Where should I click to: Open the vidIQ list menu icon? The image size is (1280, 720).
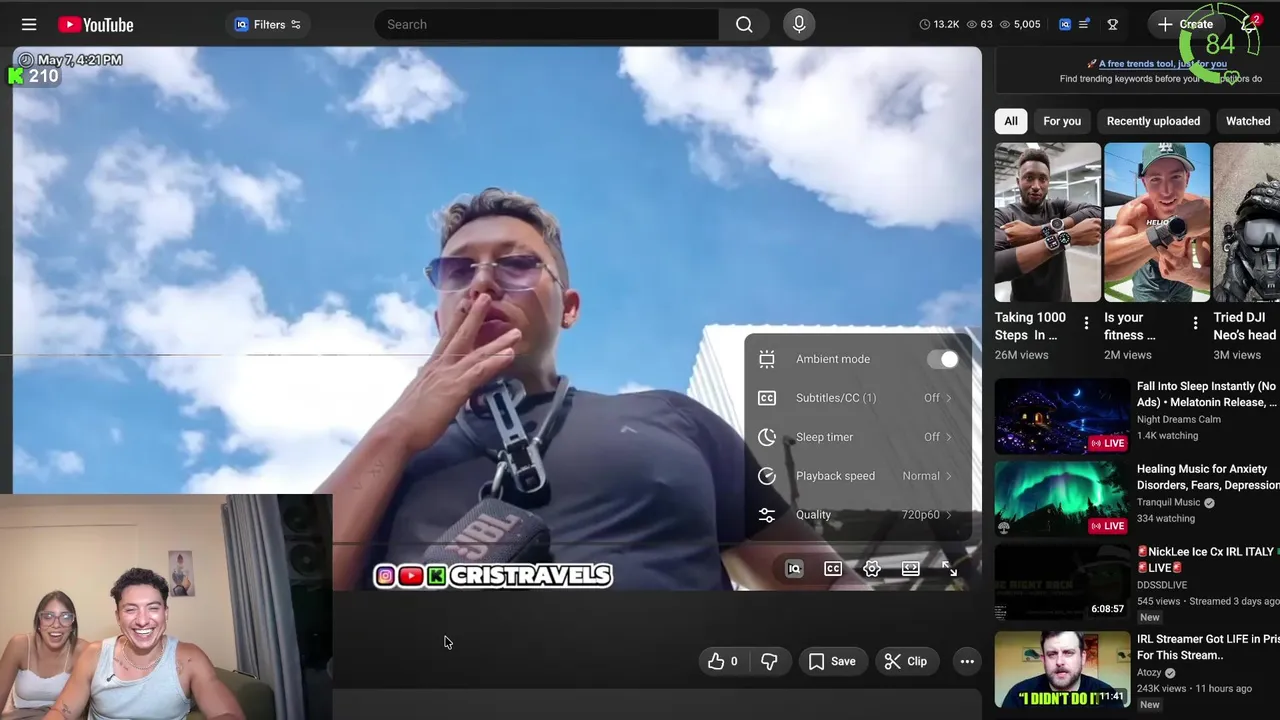[1084, 24]
